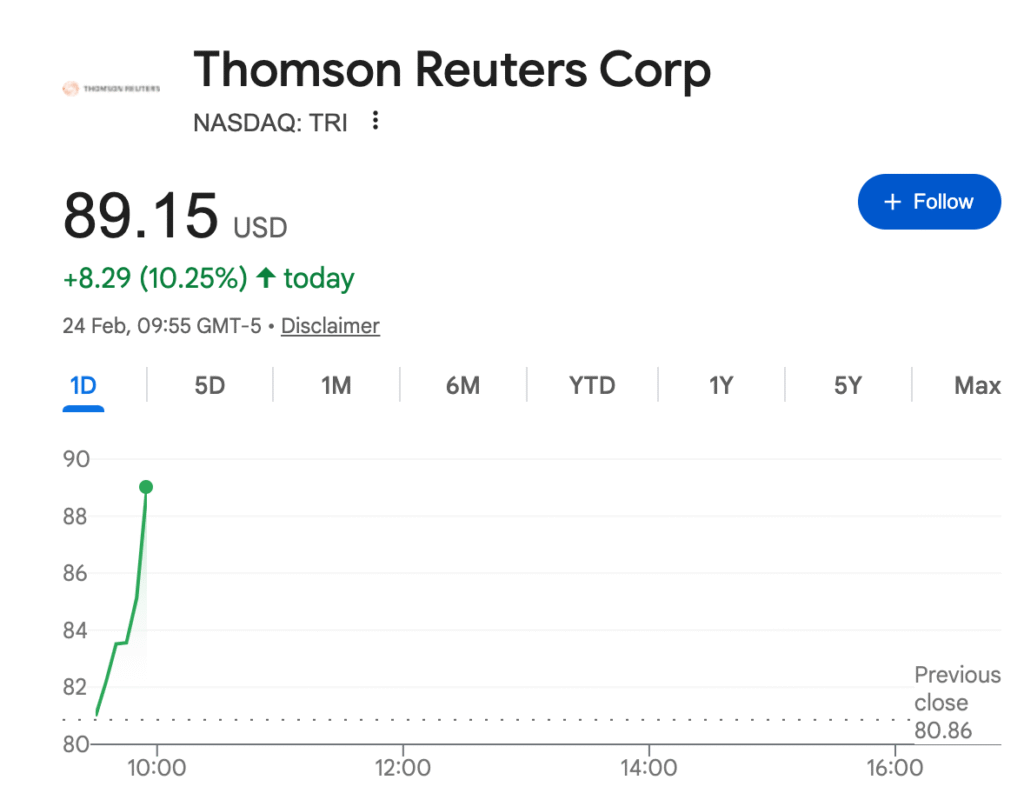Open the Disclaimer link
Screen dimensions: 1024x800
pyautogui.click(x=330, y=326)
